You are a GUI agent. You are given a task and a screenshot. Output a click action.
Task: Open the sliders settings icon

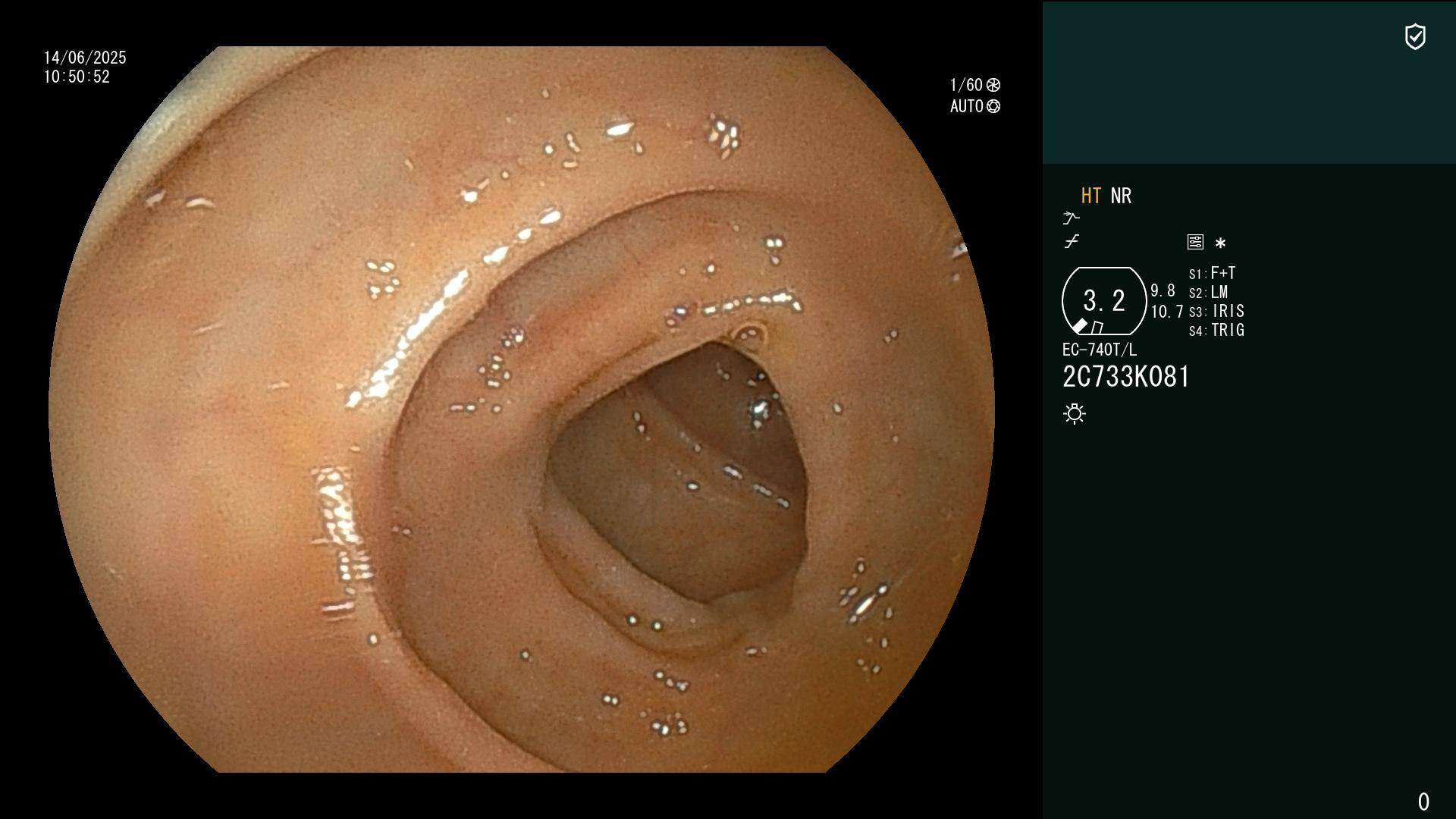[1195, 242]
